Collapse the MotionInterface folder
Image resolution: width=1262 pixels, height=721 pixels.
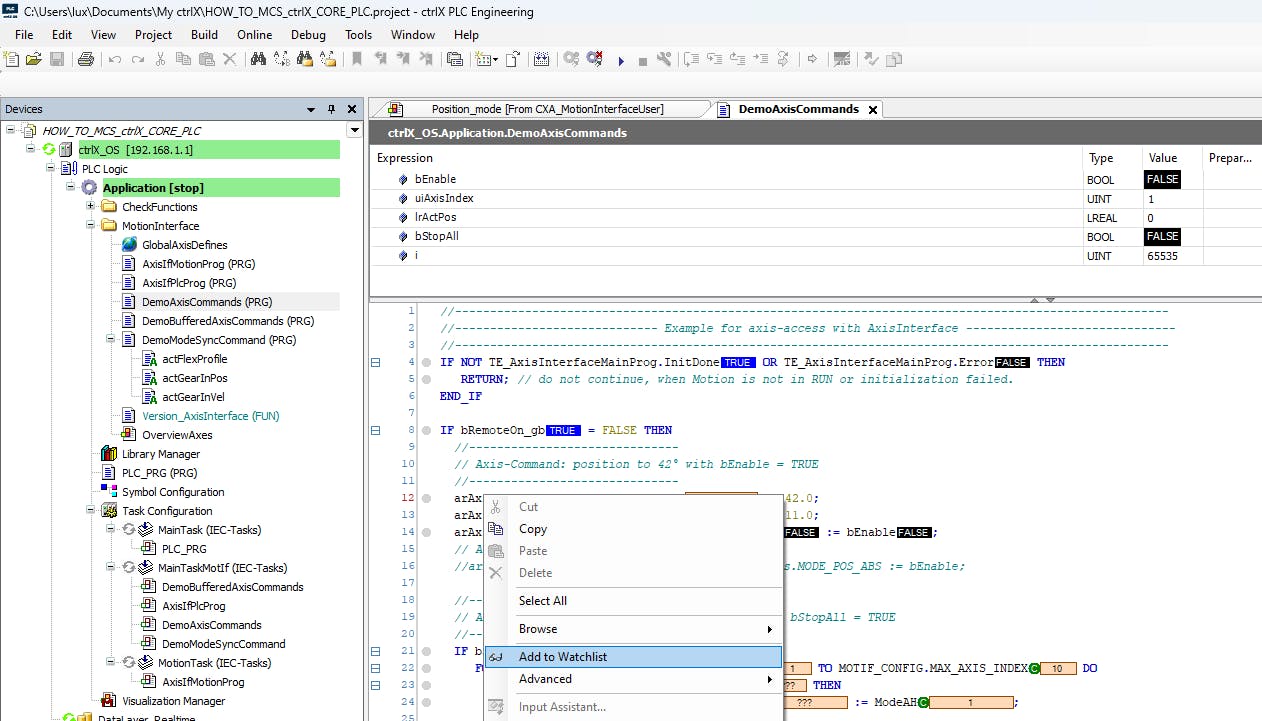[x=91, y=226]
